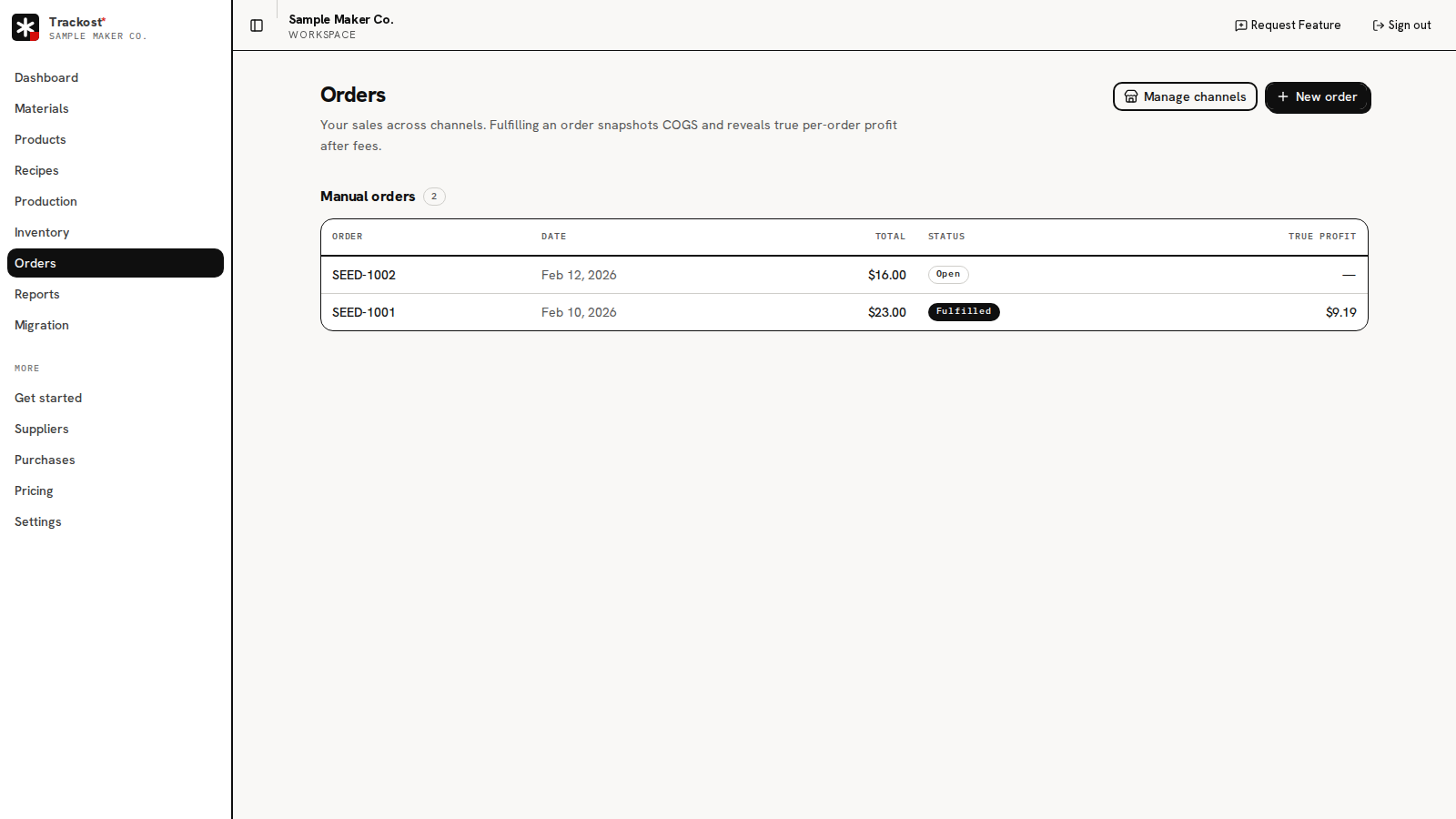Toggle the sidebar panel icon
Screen dimensions: 1456x819
pos(257,25)
